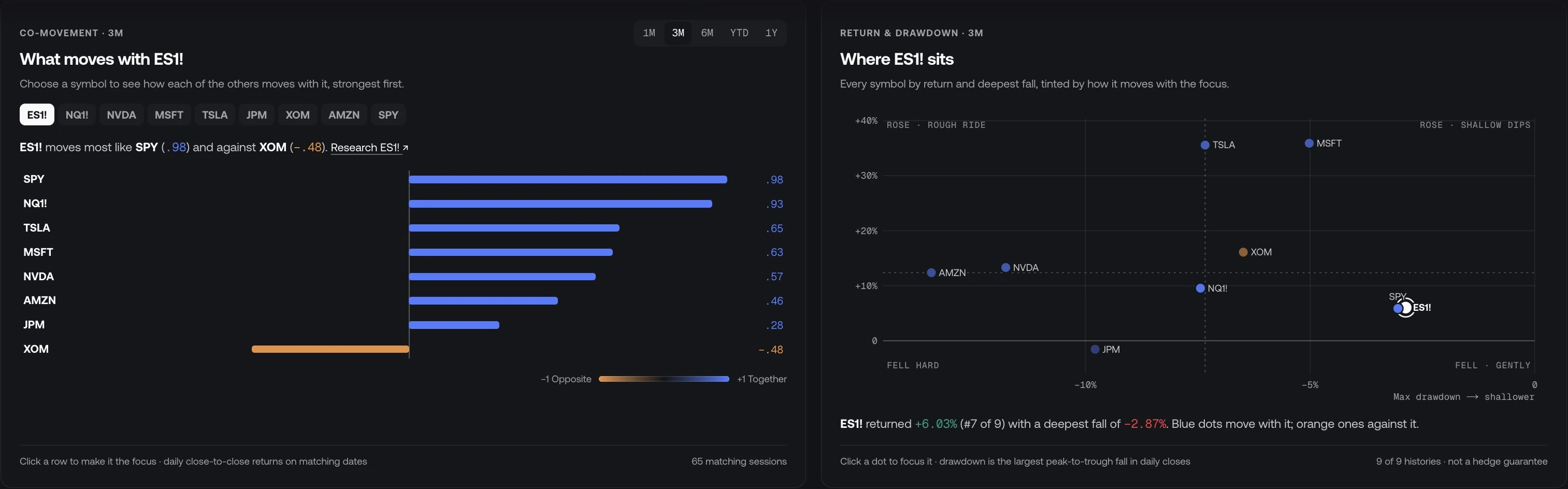Select the 1M time range tab
1568x489 pixels.
tap(649, 33)
